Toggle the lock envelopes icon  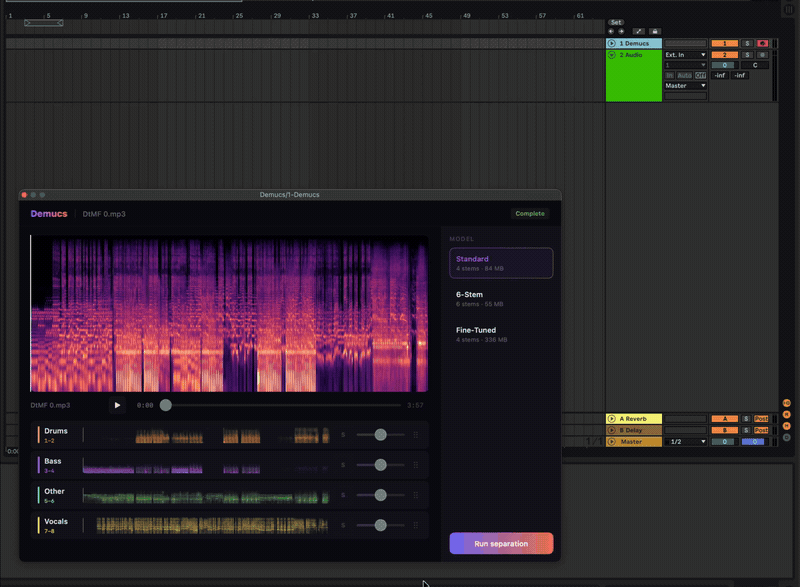click(655, 32)
